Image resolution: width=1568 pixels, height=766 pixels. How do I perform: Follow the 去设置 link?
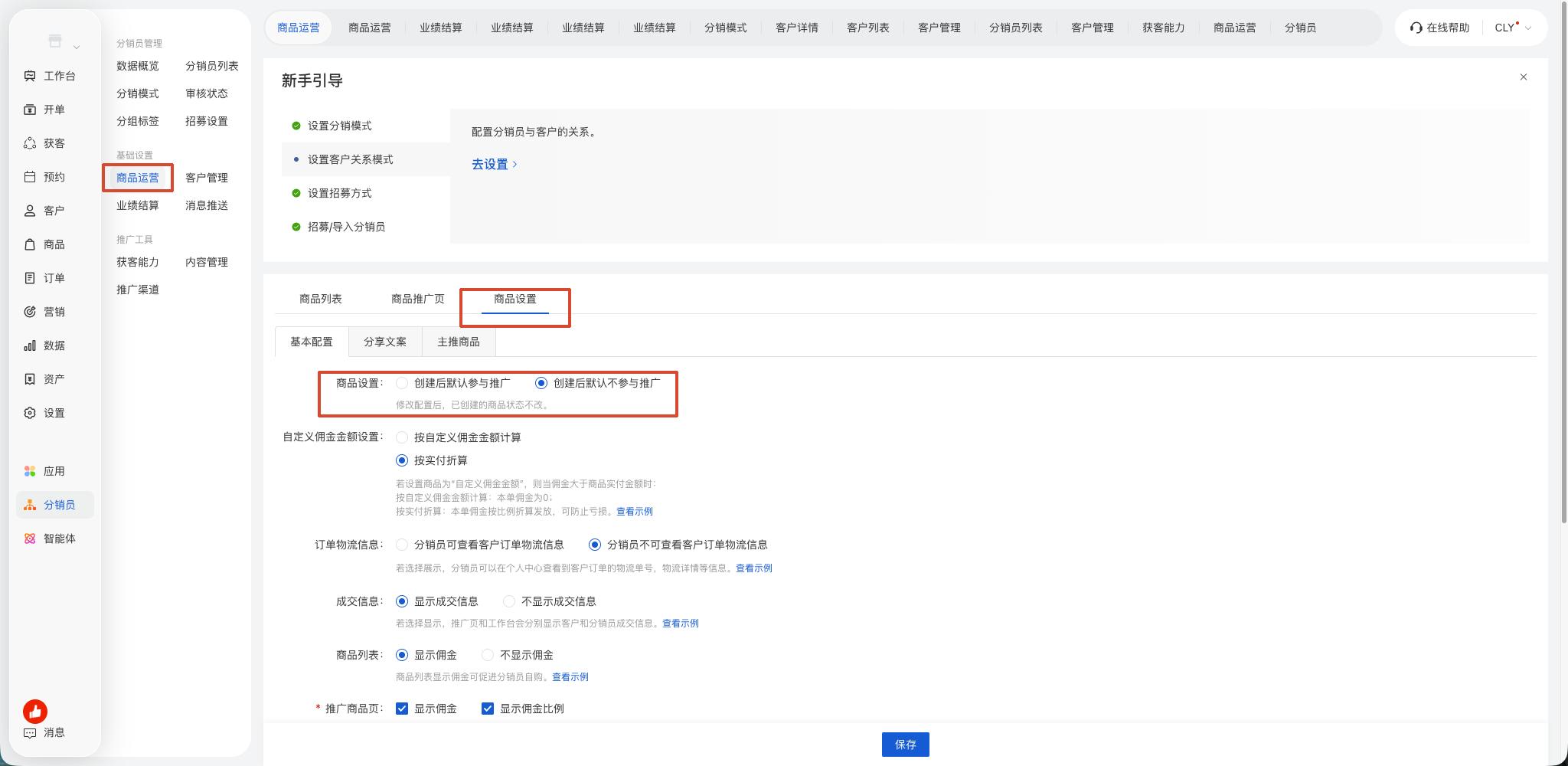click(495, 164)
